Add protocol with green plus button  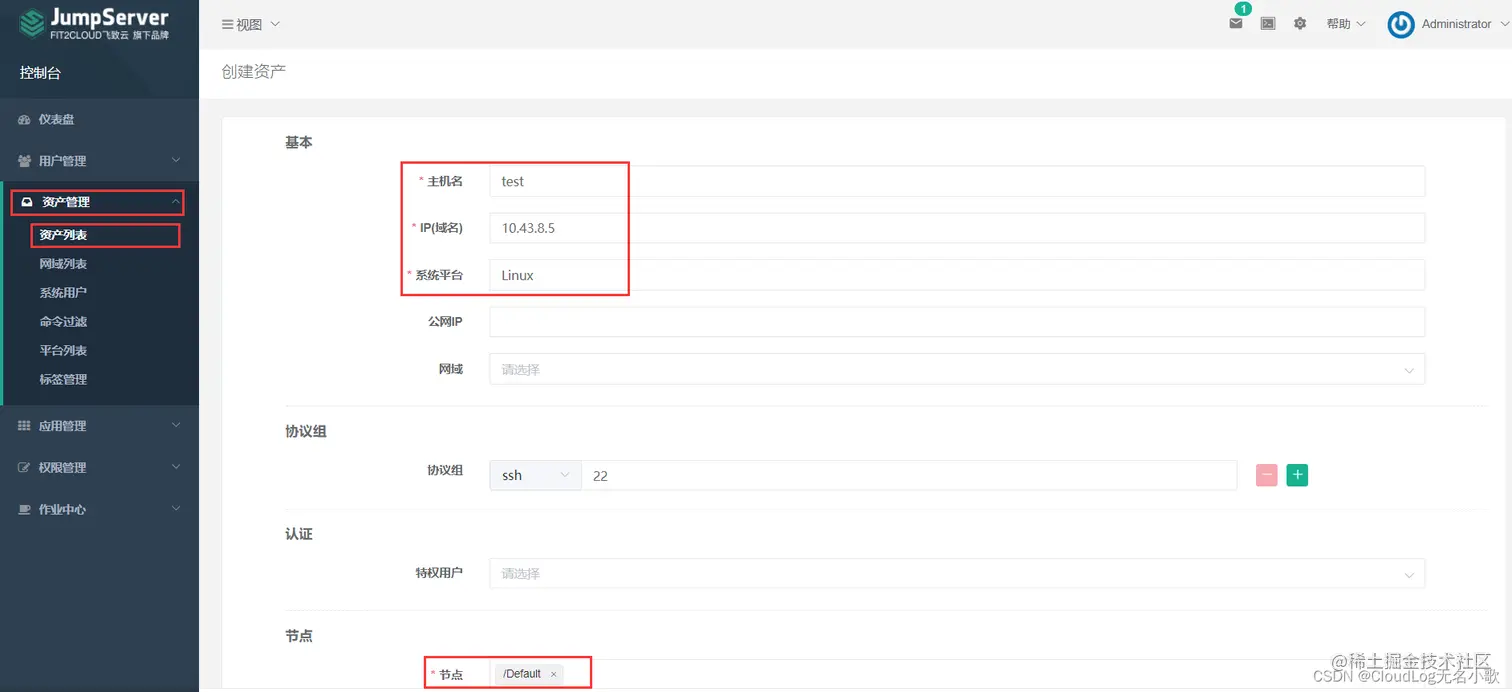coord(1297,475)
